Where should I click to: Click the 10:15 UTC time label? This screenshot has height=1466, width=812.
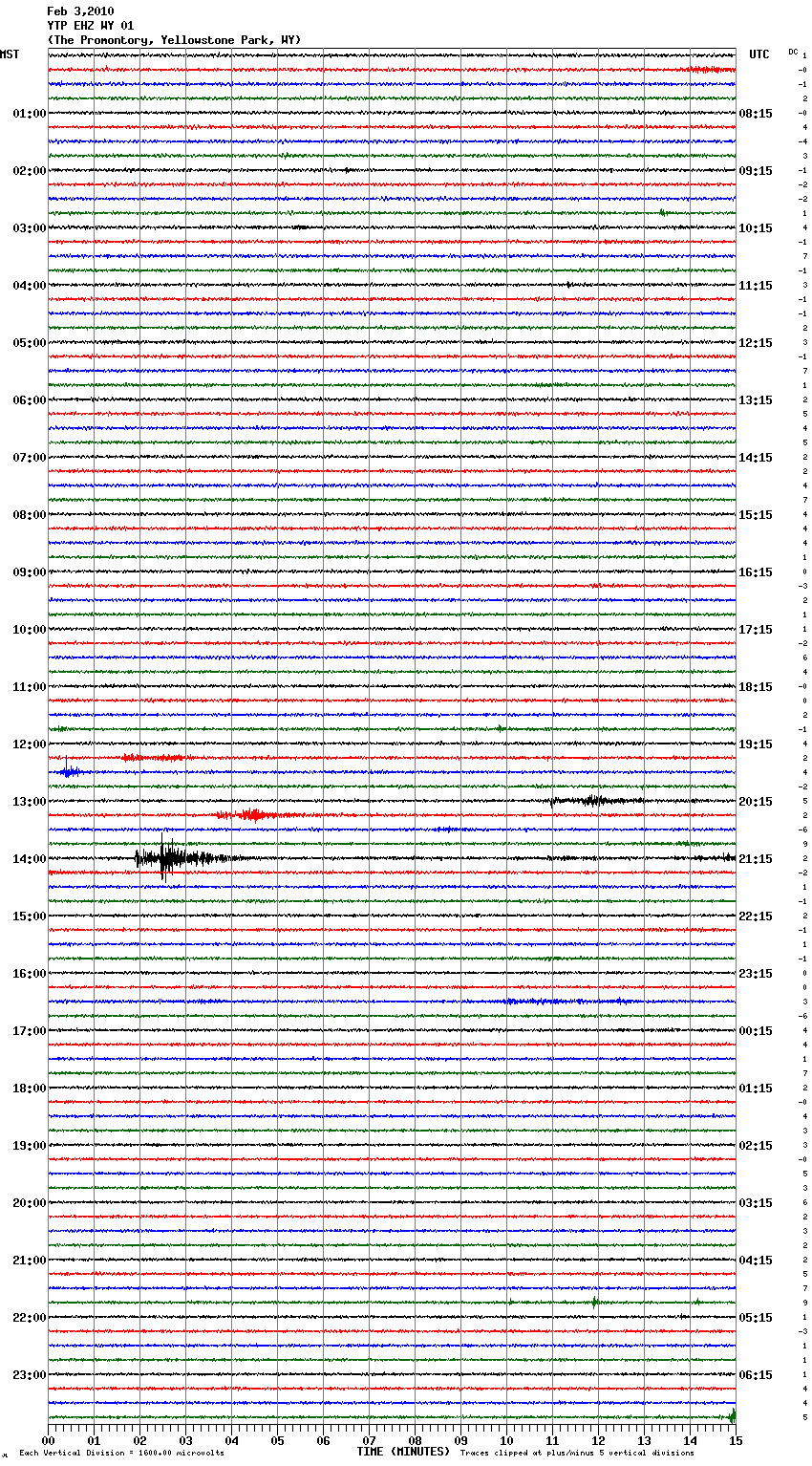756,228
